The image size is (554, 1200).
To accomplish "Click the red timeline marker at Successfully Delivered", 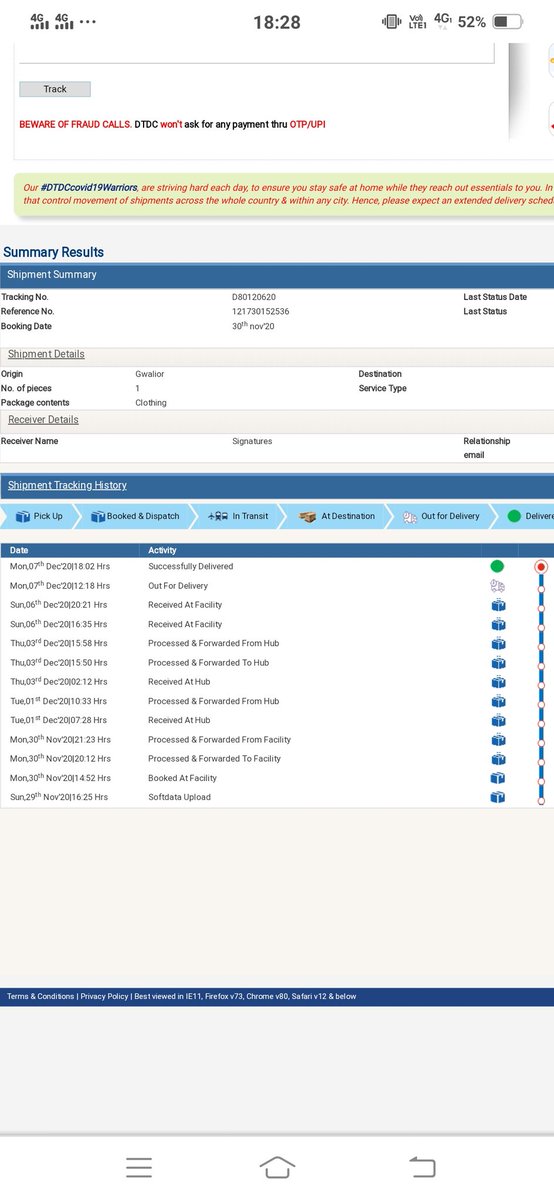I will (541, 566).
